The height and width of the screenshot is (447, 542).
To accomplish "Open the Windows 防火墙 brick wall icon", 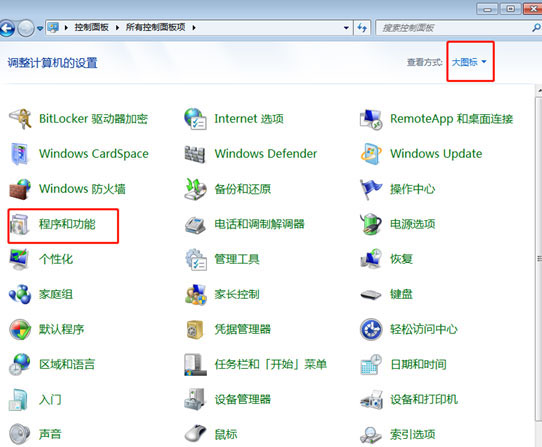I will (20, 189).
